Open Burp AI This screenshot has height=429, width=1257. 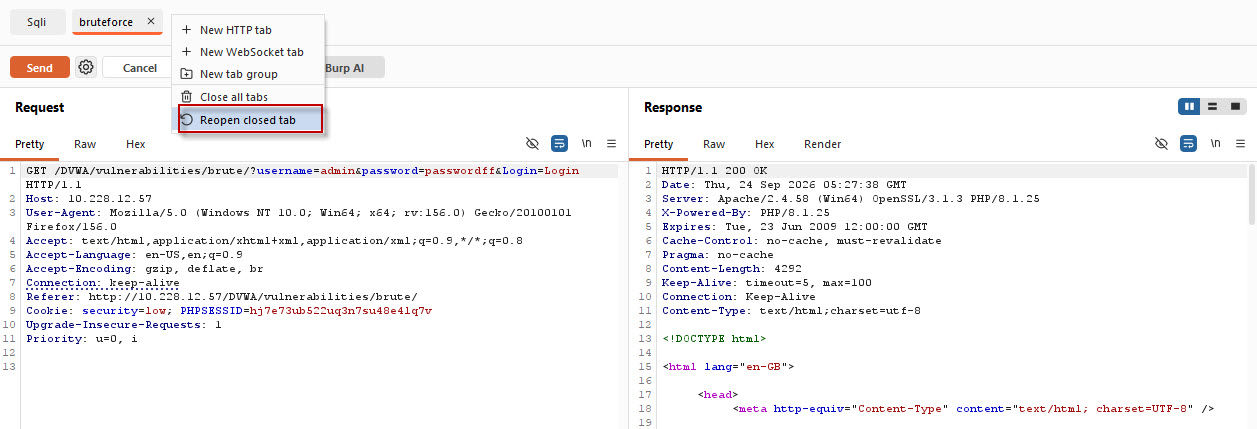(x=345, y=67)
